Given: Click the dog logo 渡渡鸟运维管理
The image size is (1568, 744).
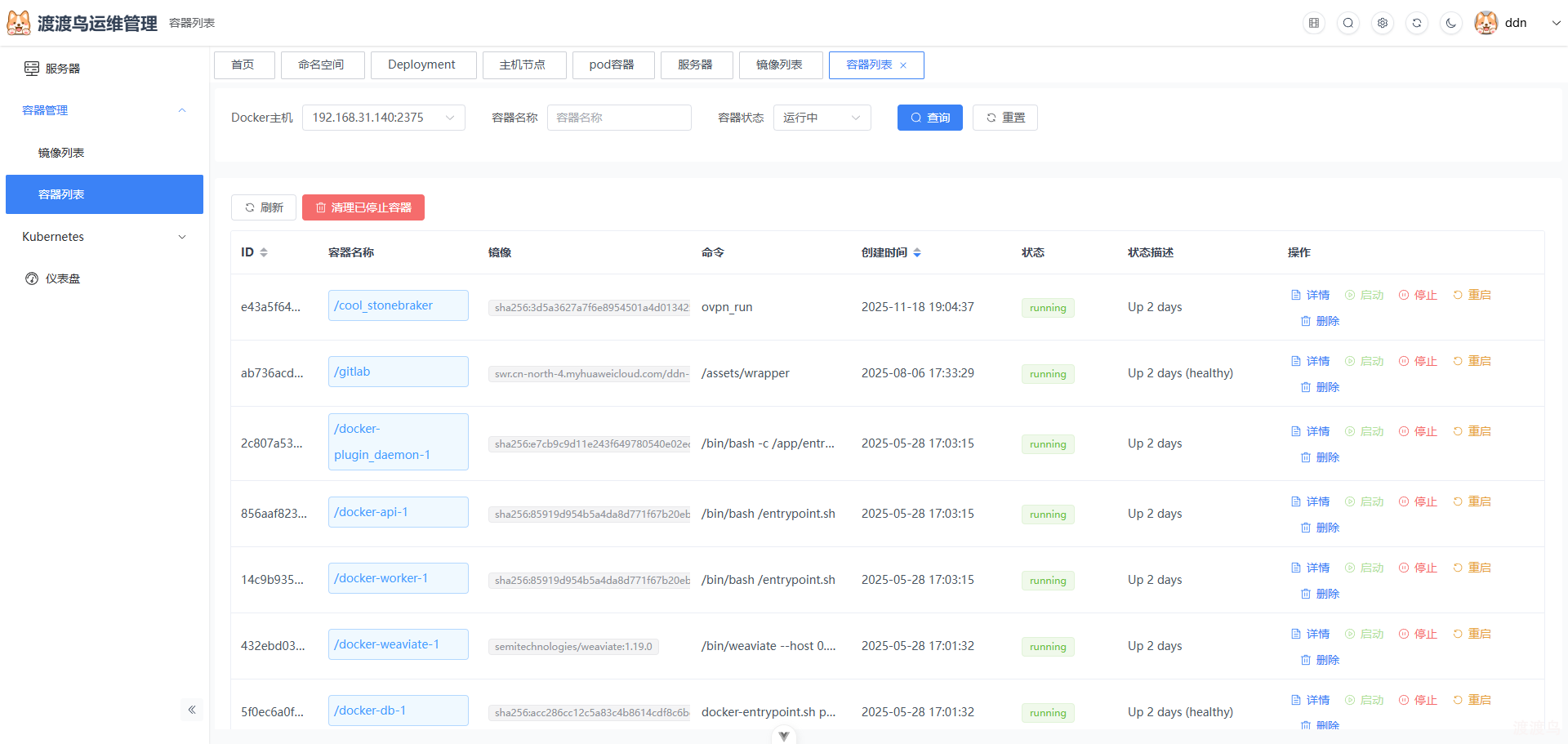Looking at the screenshot, I should 18,22.
